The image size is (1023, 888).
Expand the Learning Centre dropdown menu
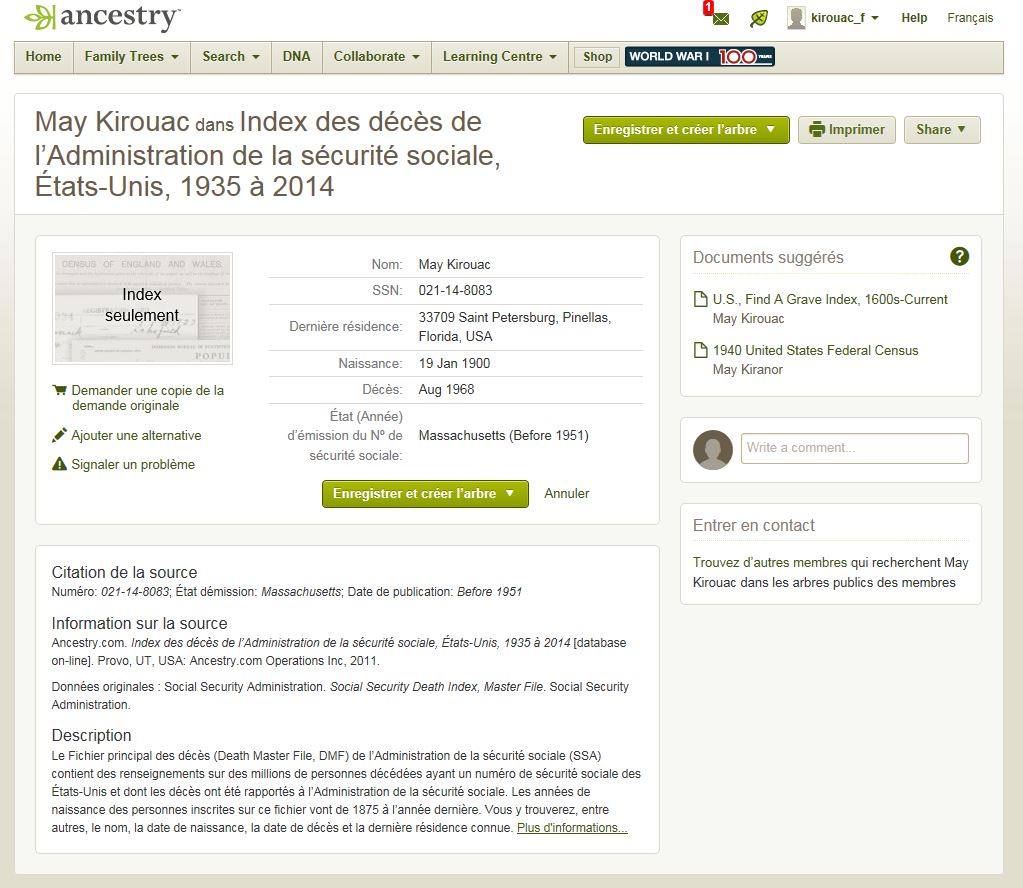[499, 57]
